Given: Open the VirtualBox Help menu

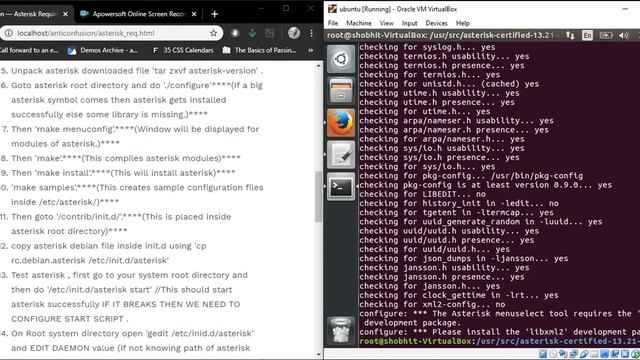Looking at the screenshot, I should tap(462, 23).
